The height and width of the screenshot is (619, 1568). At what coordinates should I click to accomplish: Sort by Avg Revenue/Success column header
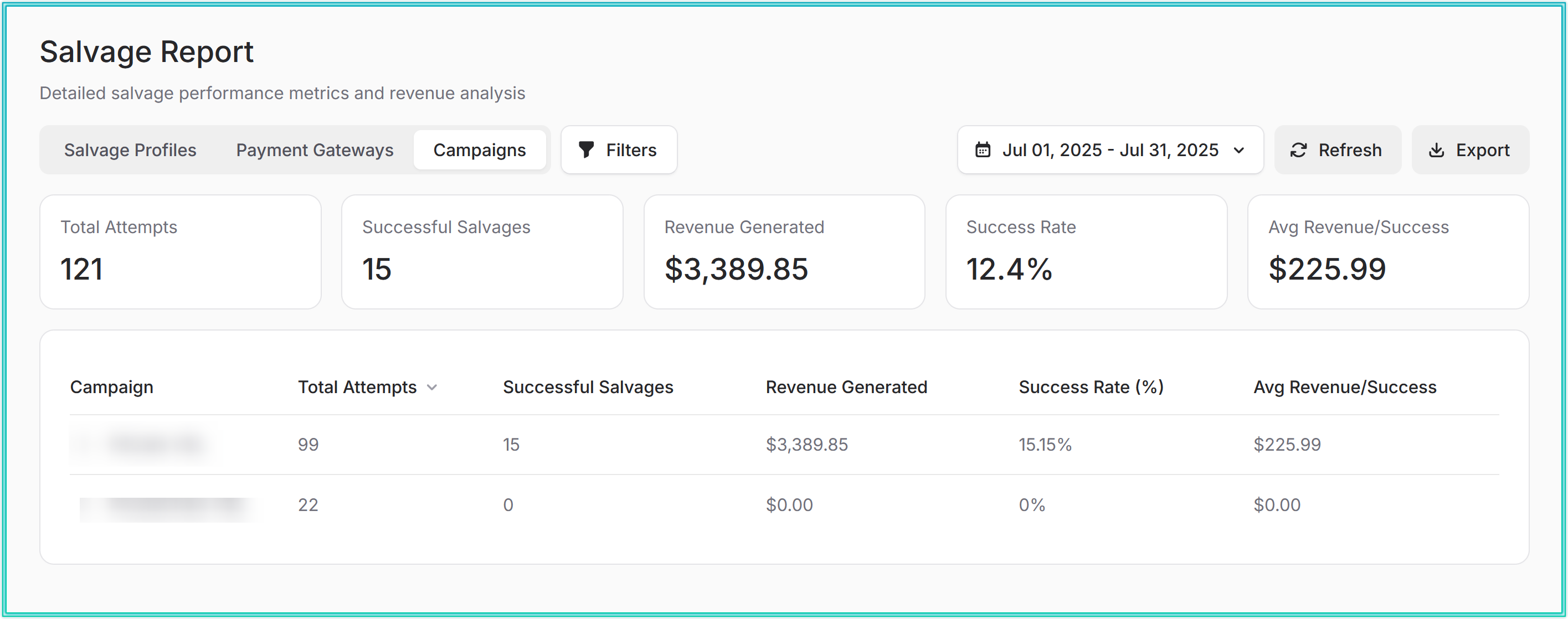click(1344, 387)
